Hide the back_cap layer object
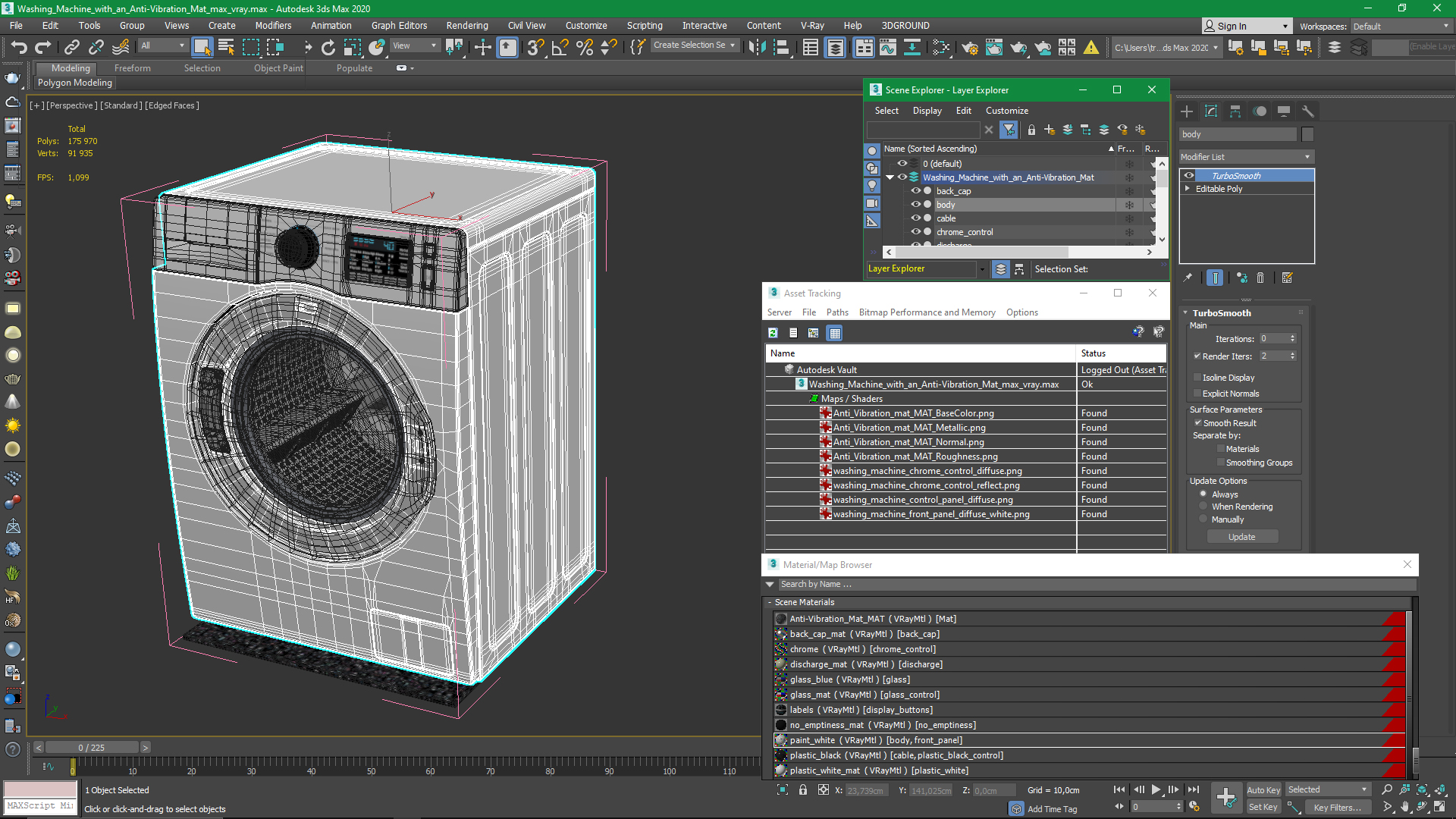This screenshot has width=1456, height=819. pyautogui.click(x=915, y=191)
